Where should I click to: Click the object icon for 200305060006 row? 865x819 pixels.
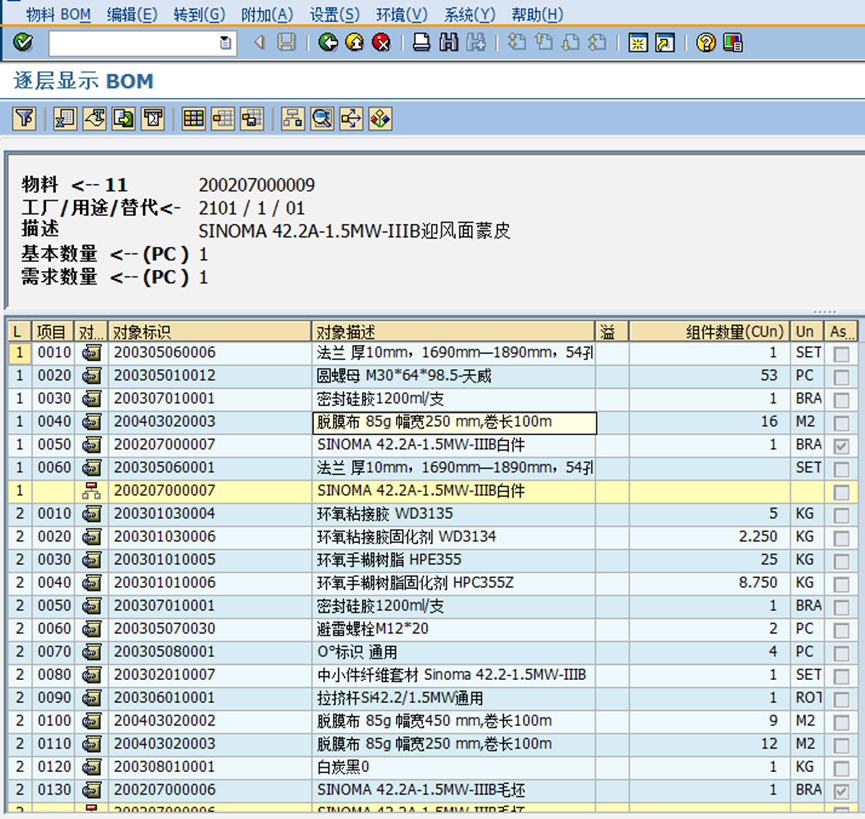pyautogui.click(x=92, y=353)
